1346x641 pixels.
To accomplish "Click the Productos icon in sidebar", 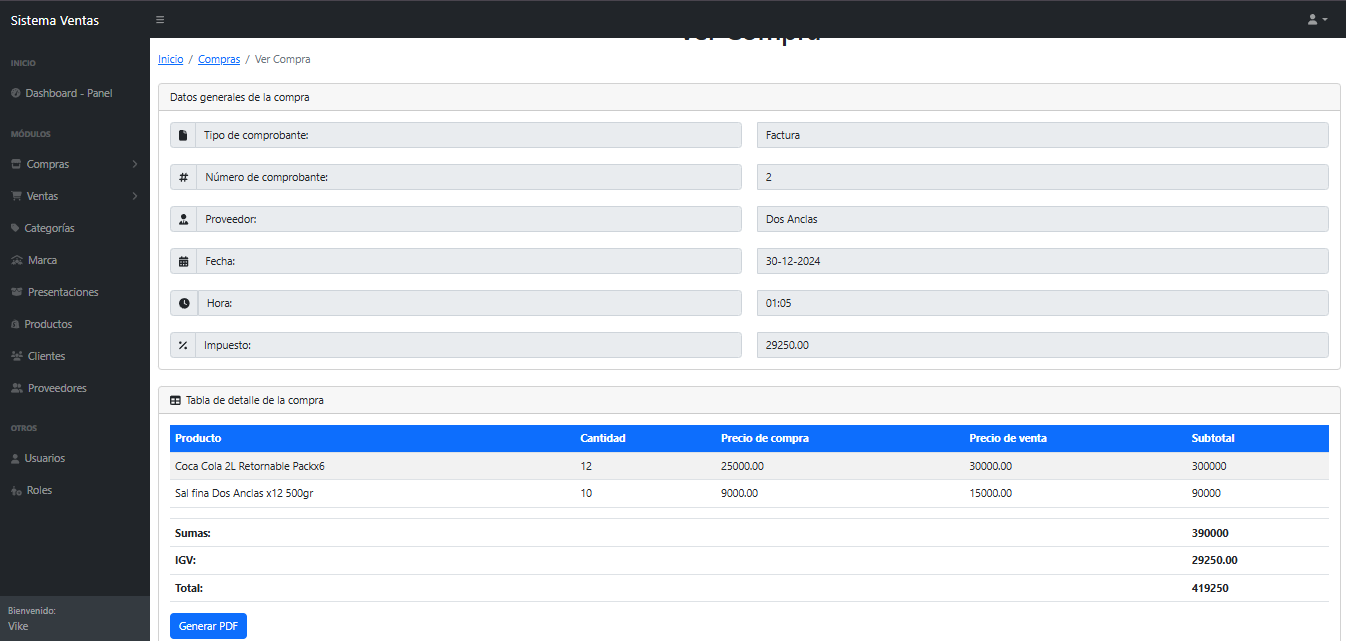I will [x=15, y=324].
